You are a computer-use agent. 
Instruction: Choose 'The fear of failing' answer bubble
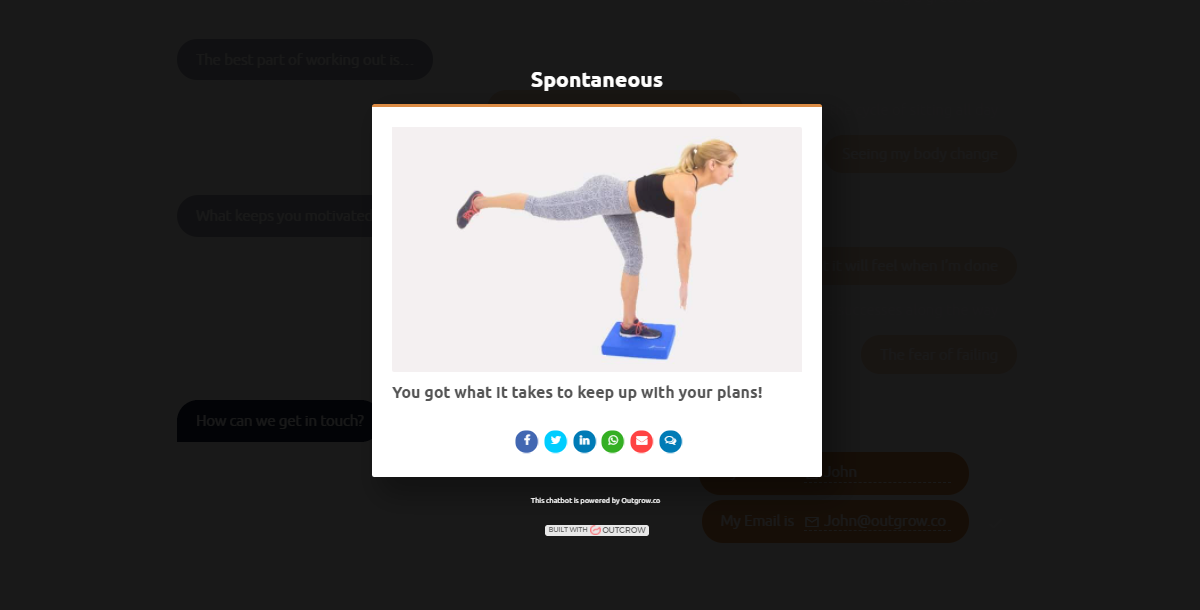pos(939,354)
